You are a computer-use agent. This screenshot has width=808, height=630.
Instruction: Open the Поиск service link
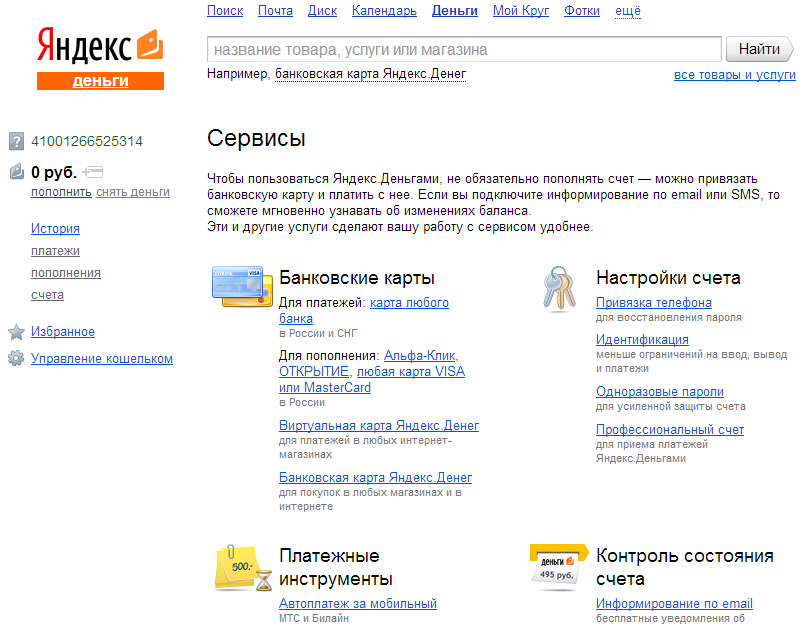click(x=225, y=11)
